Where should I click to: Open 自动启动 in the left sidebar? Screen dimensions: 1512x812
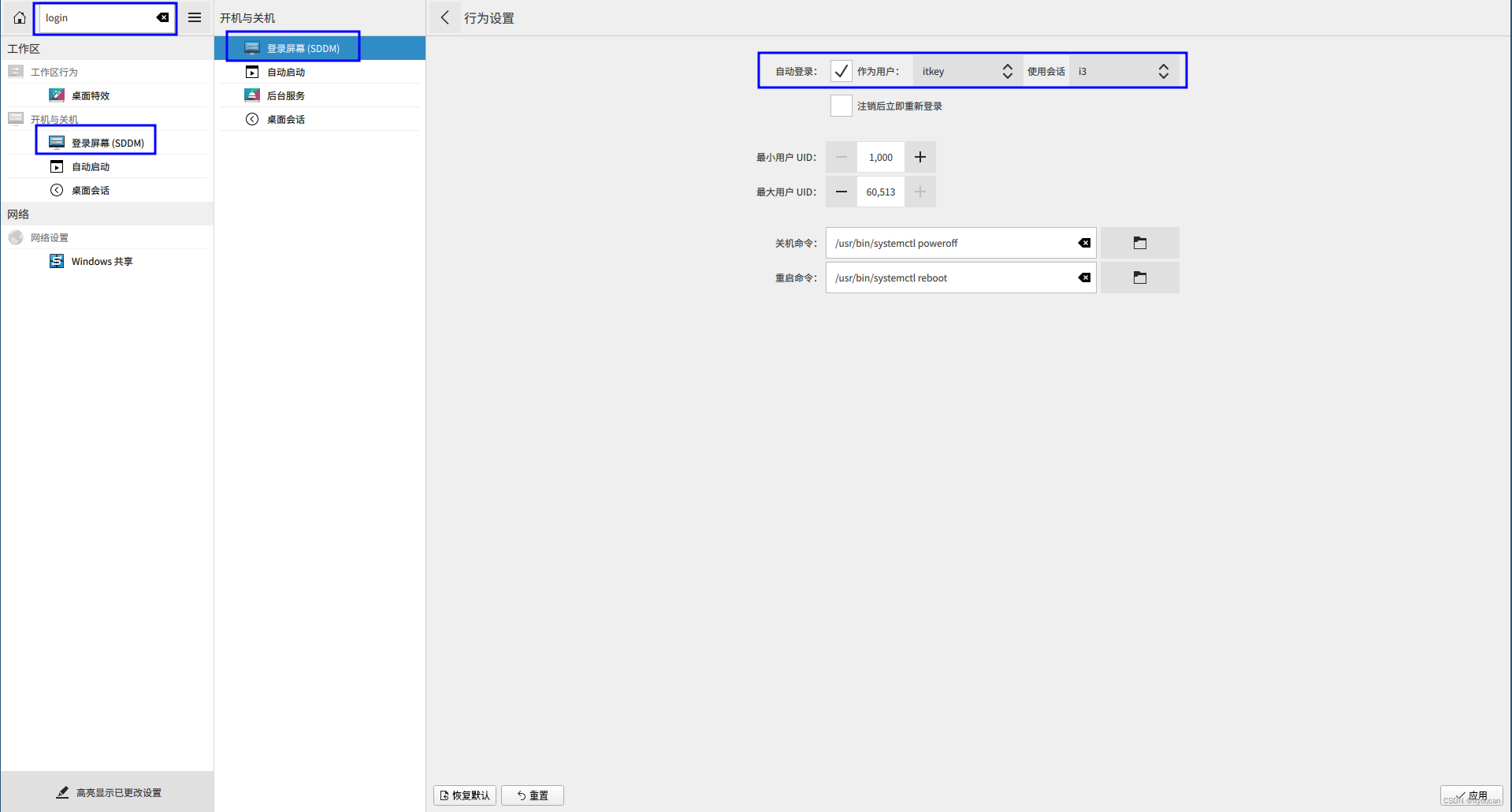[106, 166]
